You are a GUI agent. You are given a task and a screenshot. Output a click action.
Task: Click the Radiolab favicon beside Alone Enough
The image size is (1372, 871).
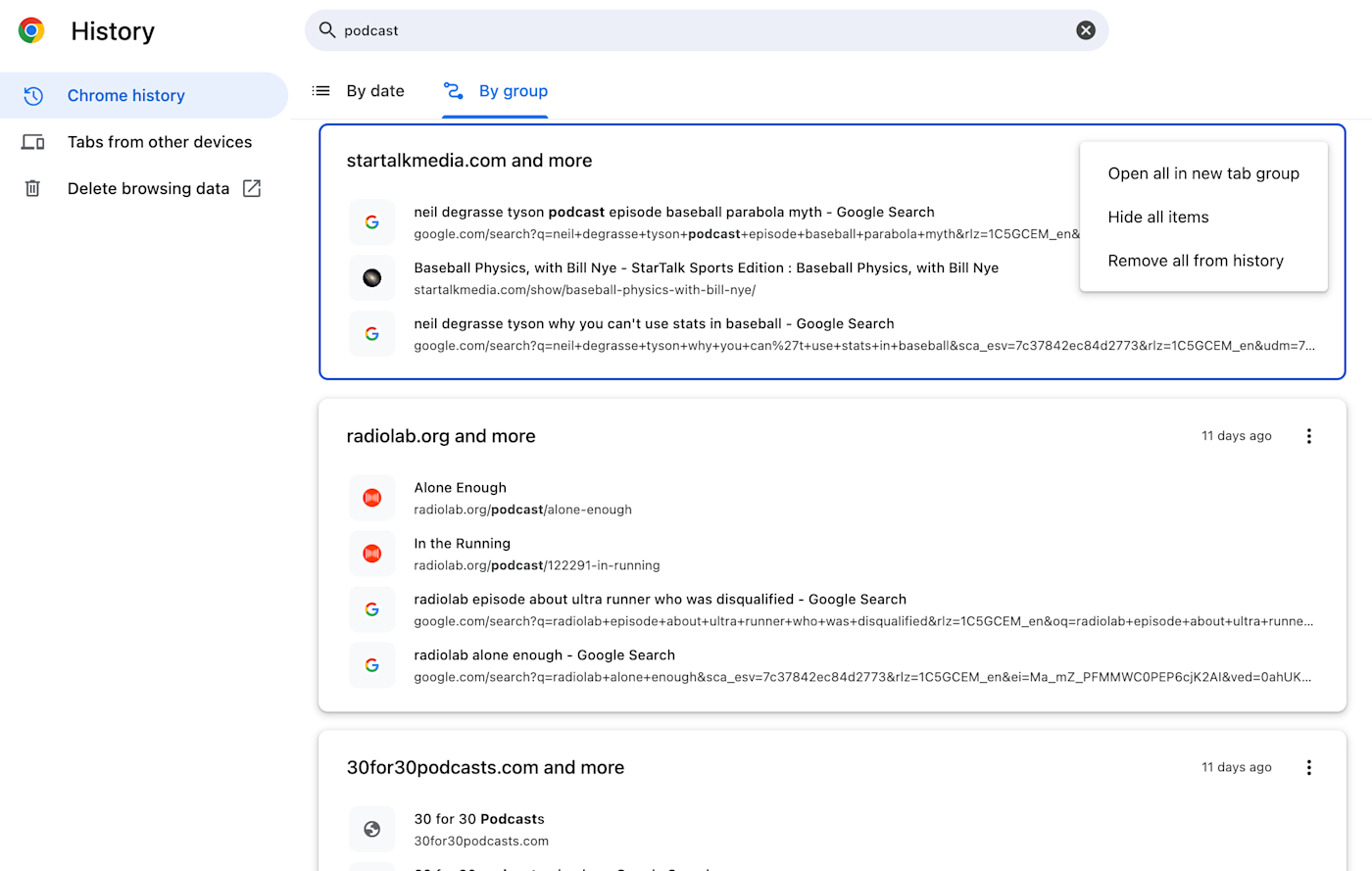click(372, 498)
